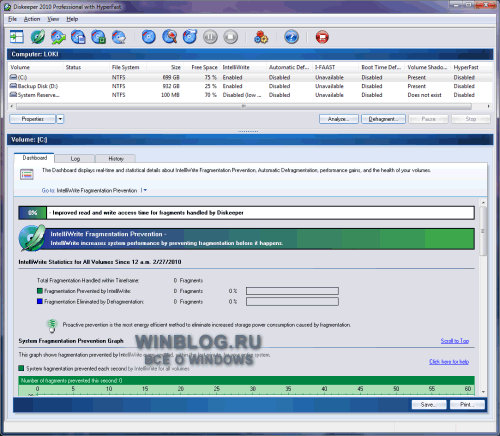Click the '100 MB' size cell
This screenshot has height=436, width=500.
point(170,95)
